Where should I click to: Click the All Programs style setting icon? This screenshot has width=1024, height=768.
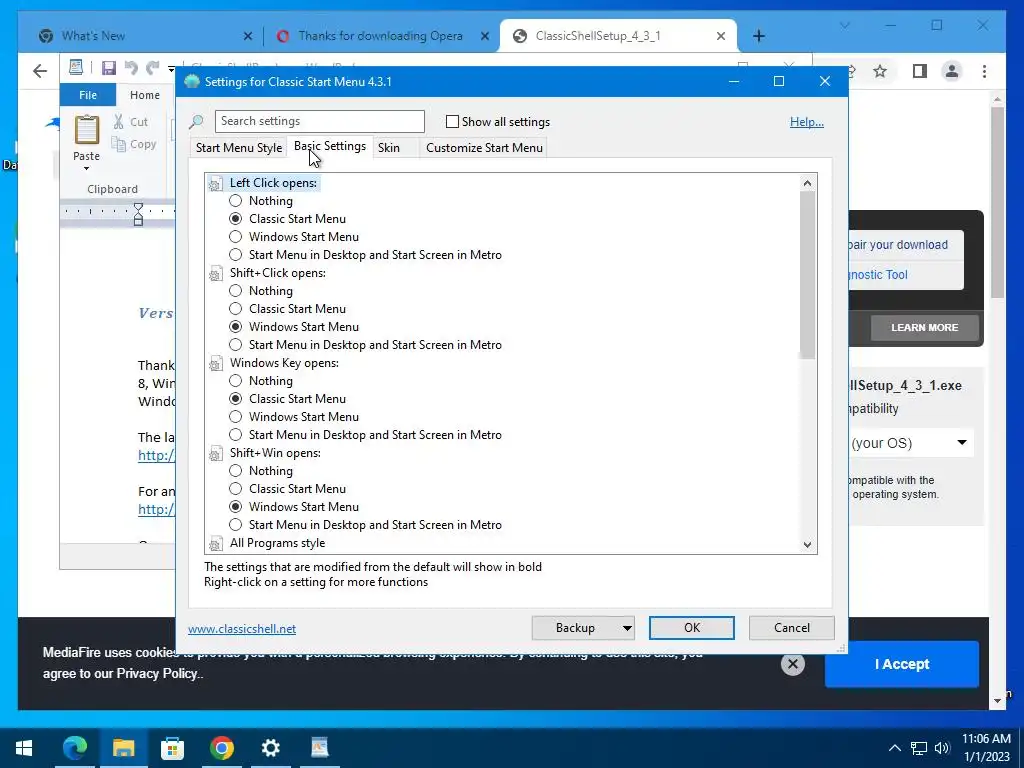point(215,544)
